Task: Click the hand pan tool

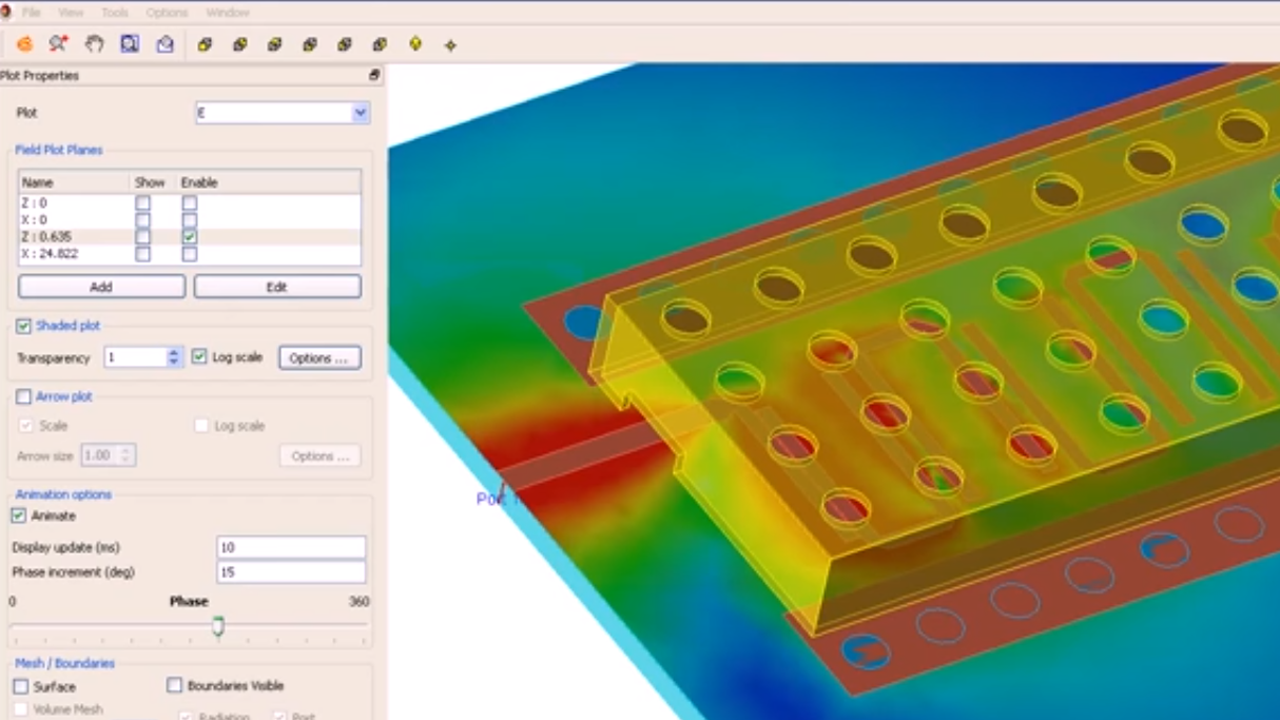Action: 94,44
